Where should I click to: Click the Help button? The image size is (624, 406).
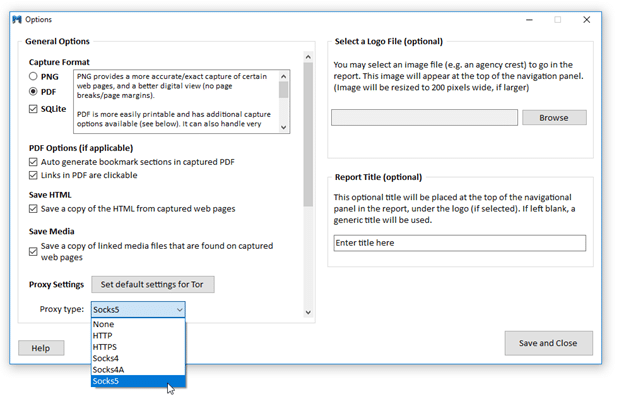pos(41,348)
